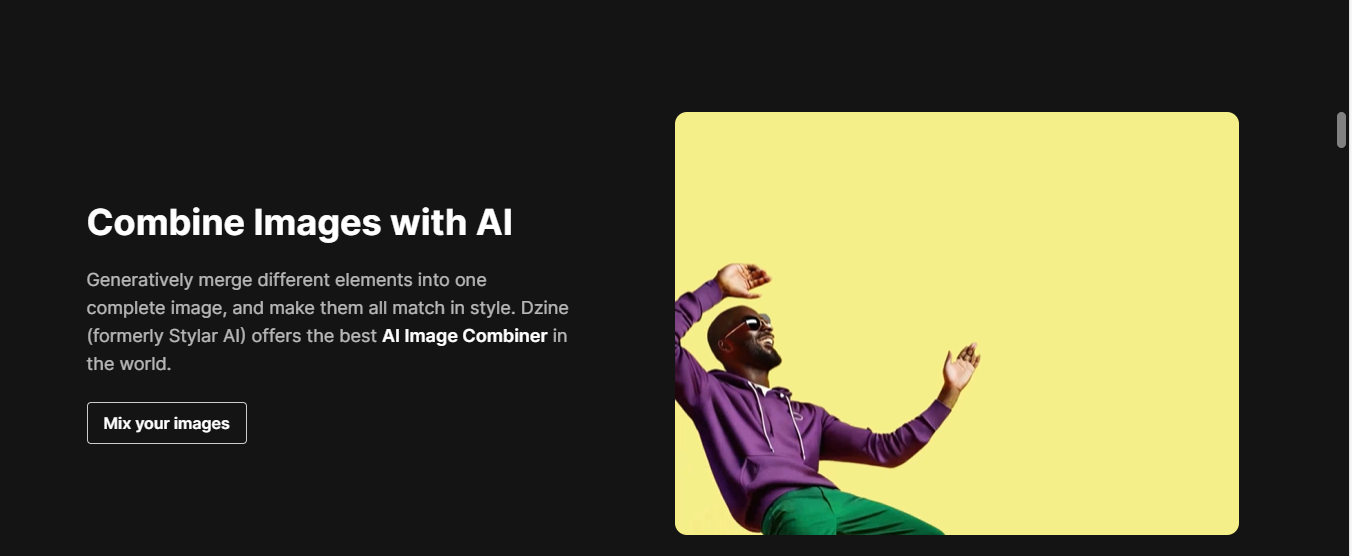The width and height of the screenshot is (1352, 556).
Task: Click the man's raised hand on the right
Action: point(959,367)
